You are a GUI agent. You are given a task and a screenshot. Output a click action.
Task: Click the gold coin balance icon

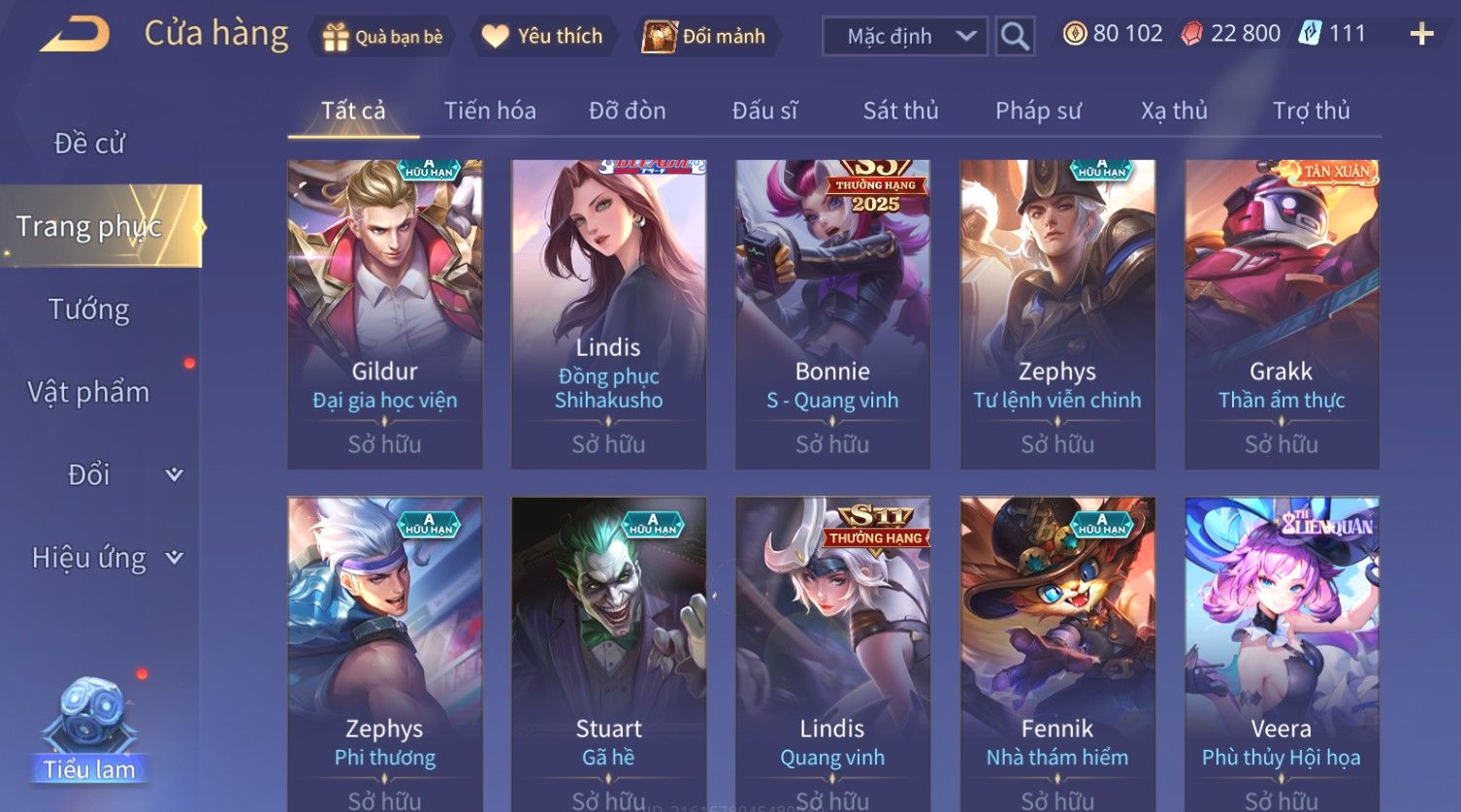point(1074,34)
